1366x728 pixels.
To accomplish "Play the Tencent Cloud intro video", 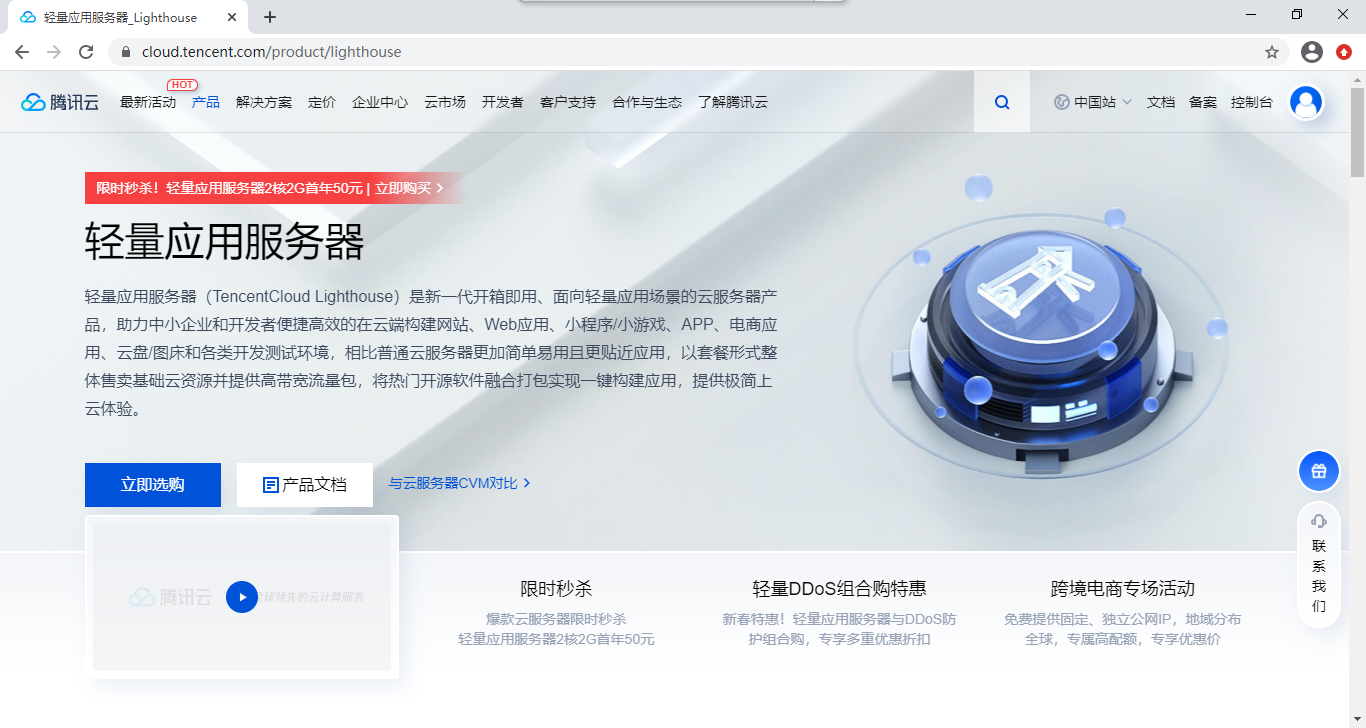I will (241, 597).
